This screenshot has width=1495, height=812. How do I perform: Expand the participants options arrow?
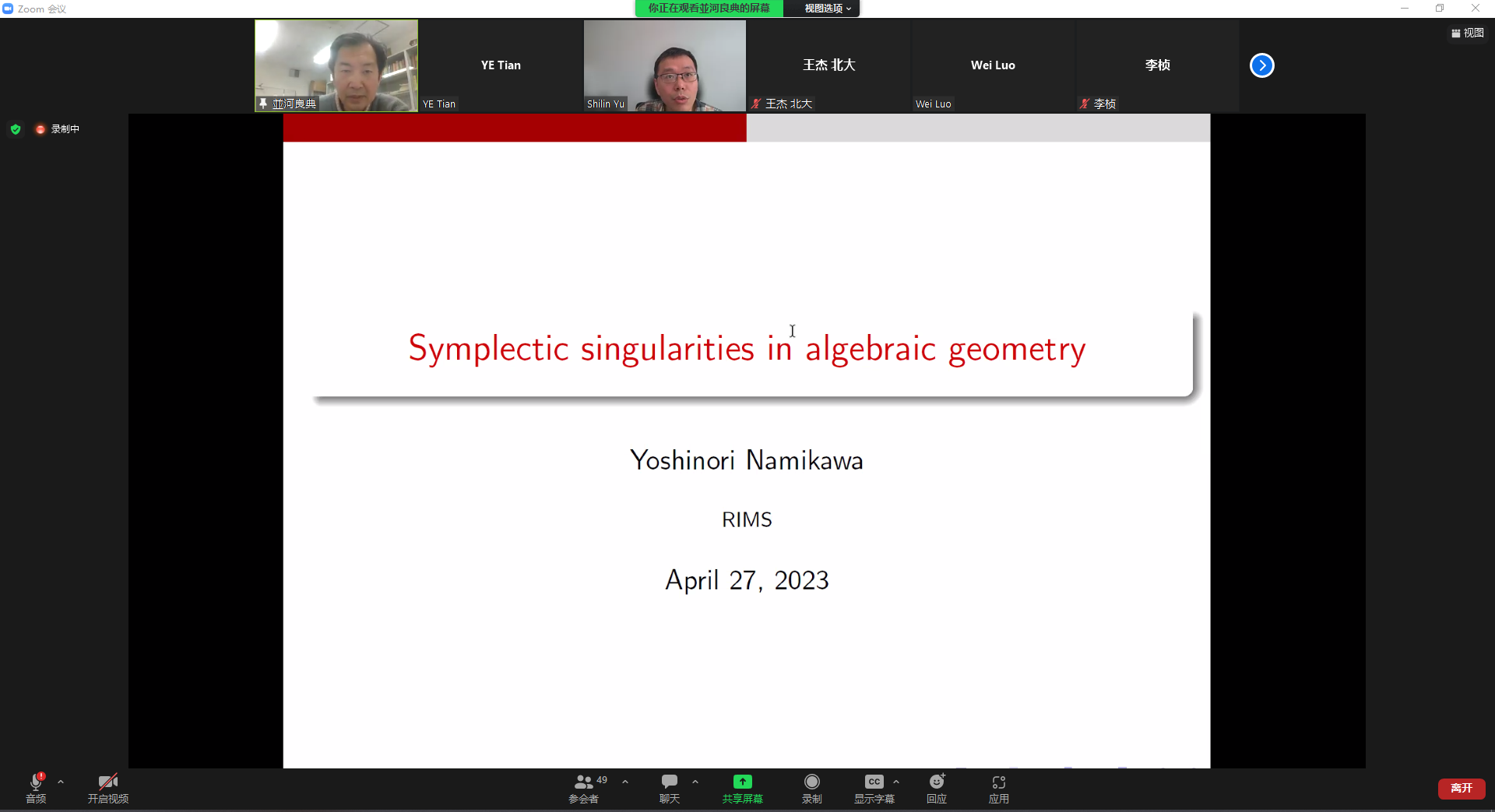coord(625,782)
